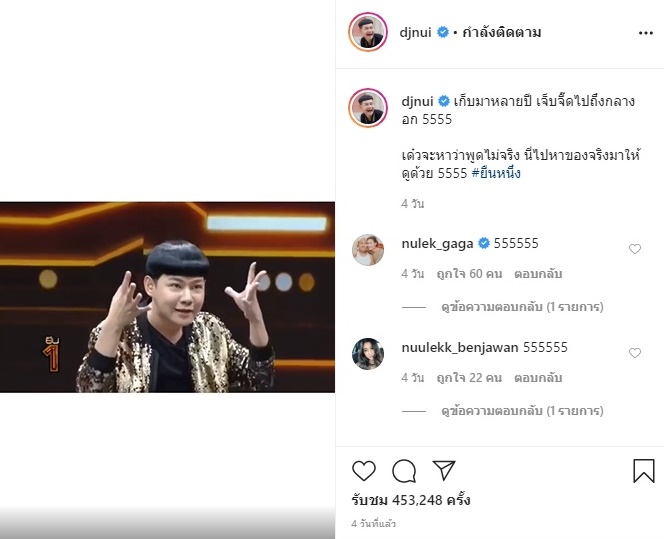Share the post via paper plane icon
664x539 pixels.
(444, 470)
